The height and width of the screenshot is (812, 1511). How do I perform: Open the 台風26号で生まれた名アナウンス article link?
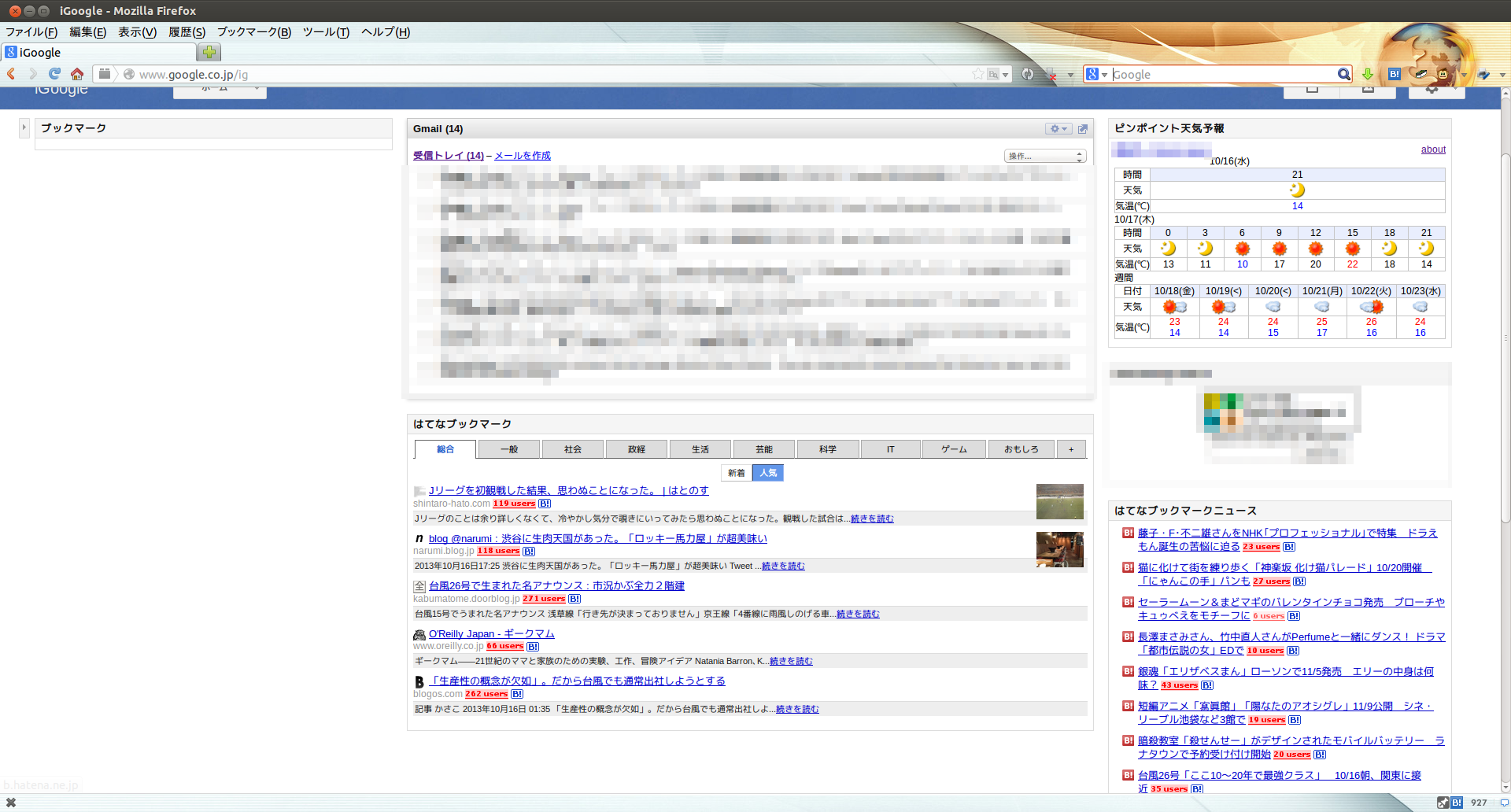pyautogui.click(x=556, y=586)
